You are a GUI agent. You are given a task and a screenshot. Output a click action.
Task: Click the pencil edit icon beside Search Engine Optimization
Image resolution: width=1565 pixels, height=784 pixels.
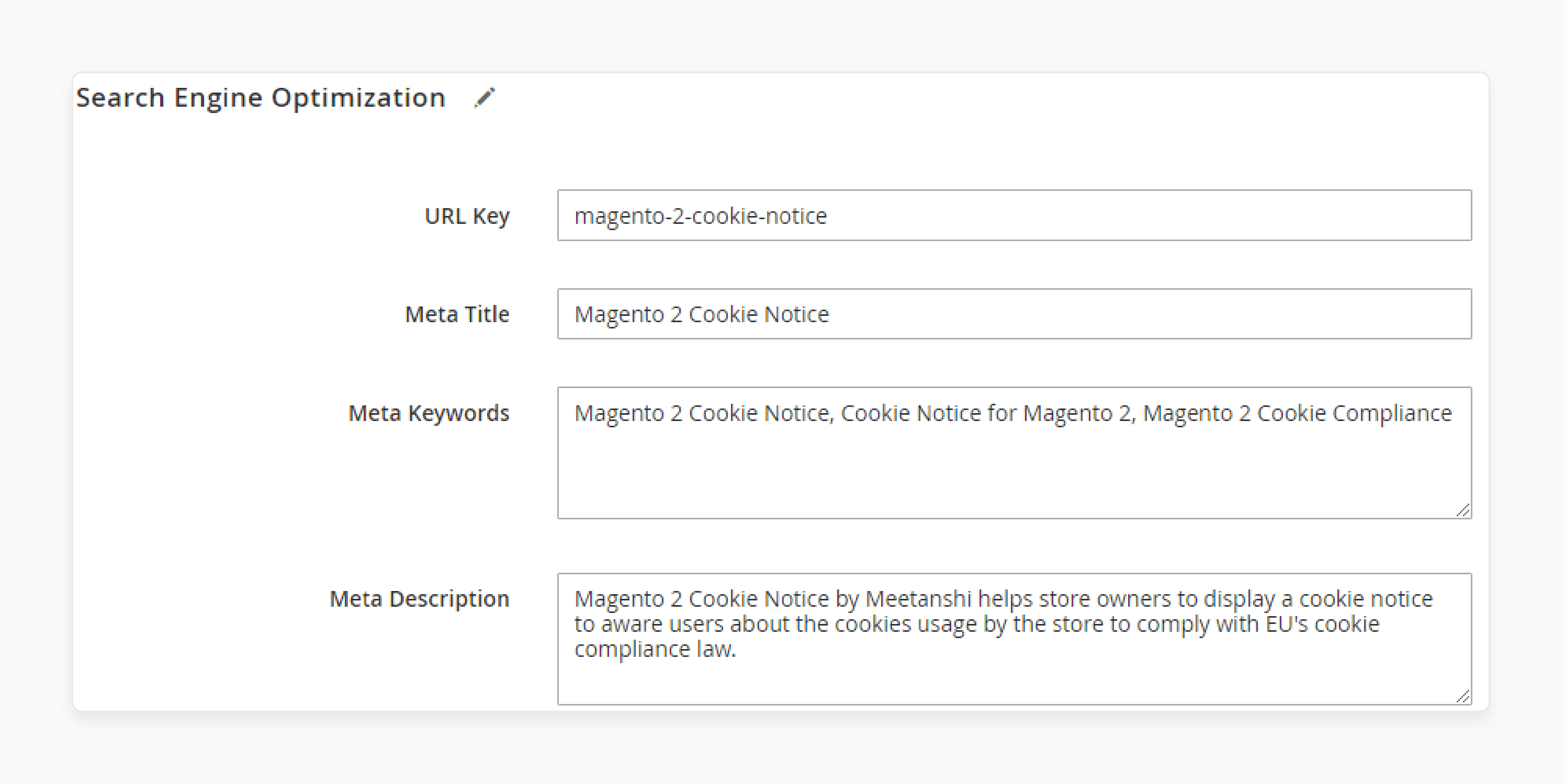point(485,98)
